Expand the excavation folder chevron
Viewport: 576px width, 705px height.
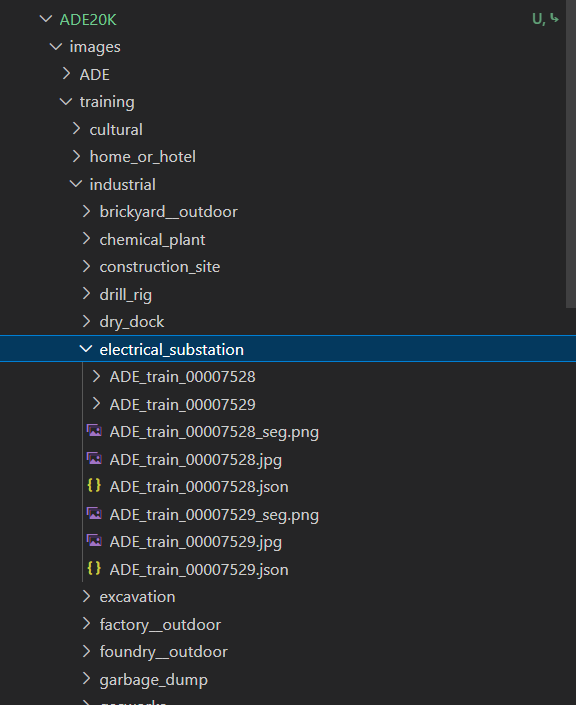(x=86, y=596)
